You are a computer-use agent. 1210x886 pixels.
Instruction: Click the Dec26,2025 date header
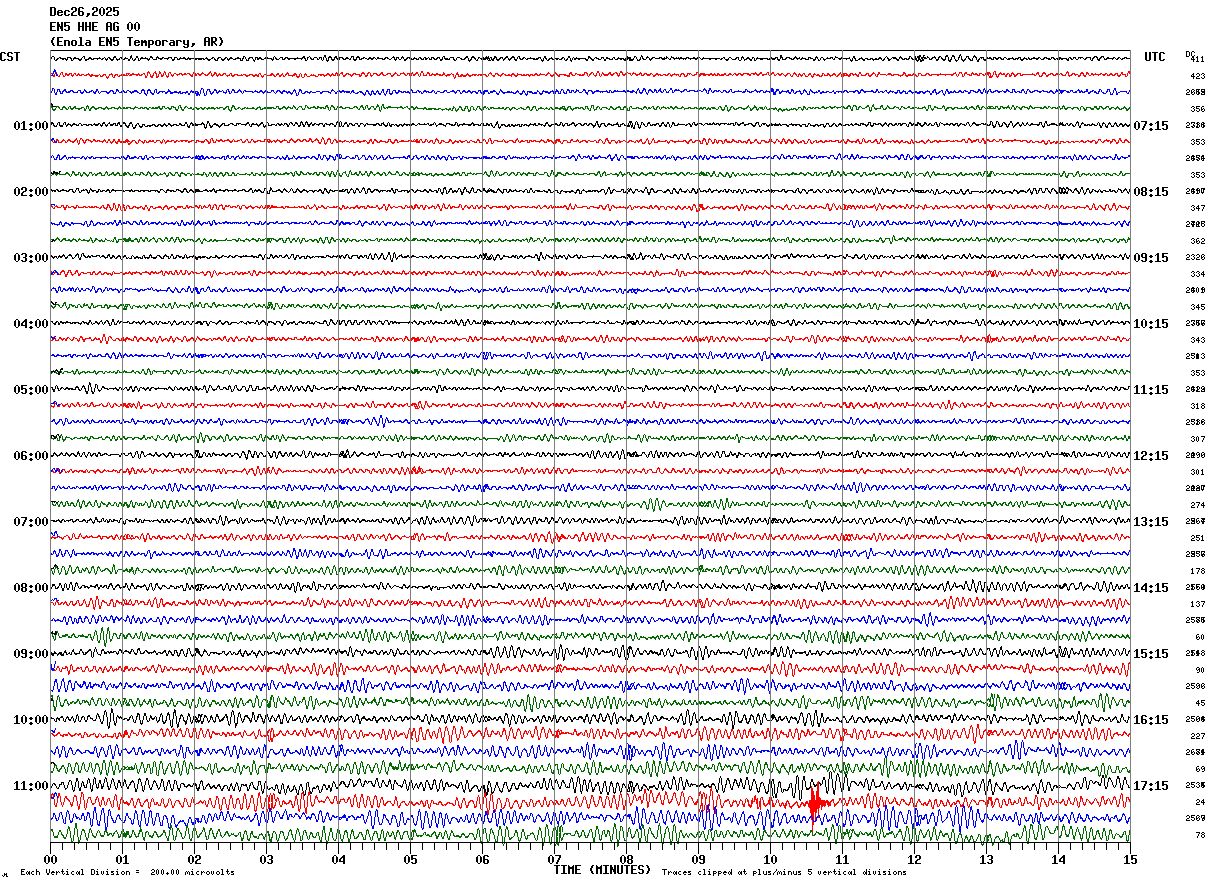pos(84,12)
